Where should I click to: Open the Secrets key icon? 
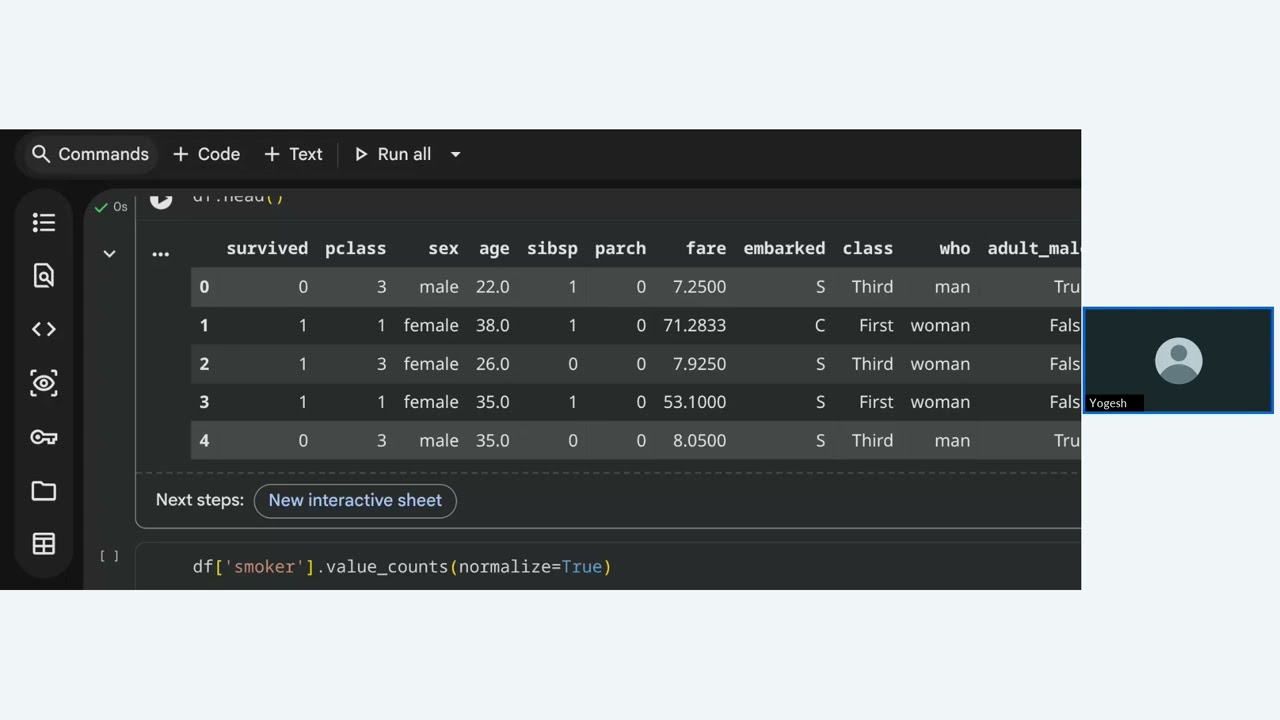pos(44,437)
